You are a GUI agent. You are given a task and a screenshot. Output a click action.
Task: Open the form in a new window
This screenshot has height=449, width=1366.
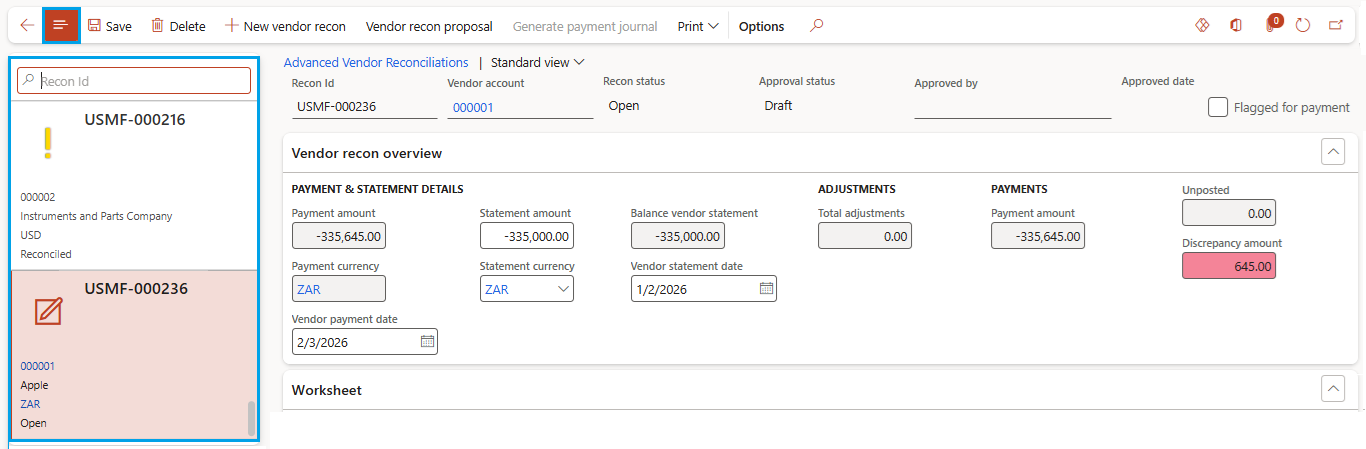pos(1336,26)
